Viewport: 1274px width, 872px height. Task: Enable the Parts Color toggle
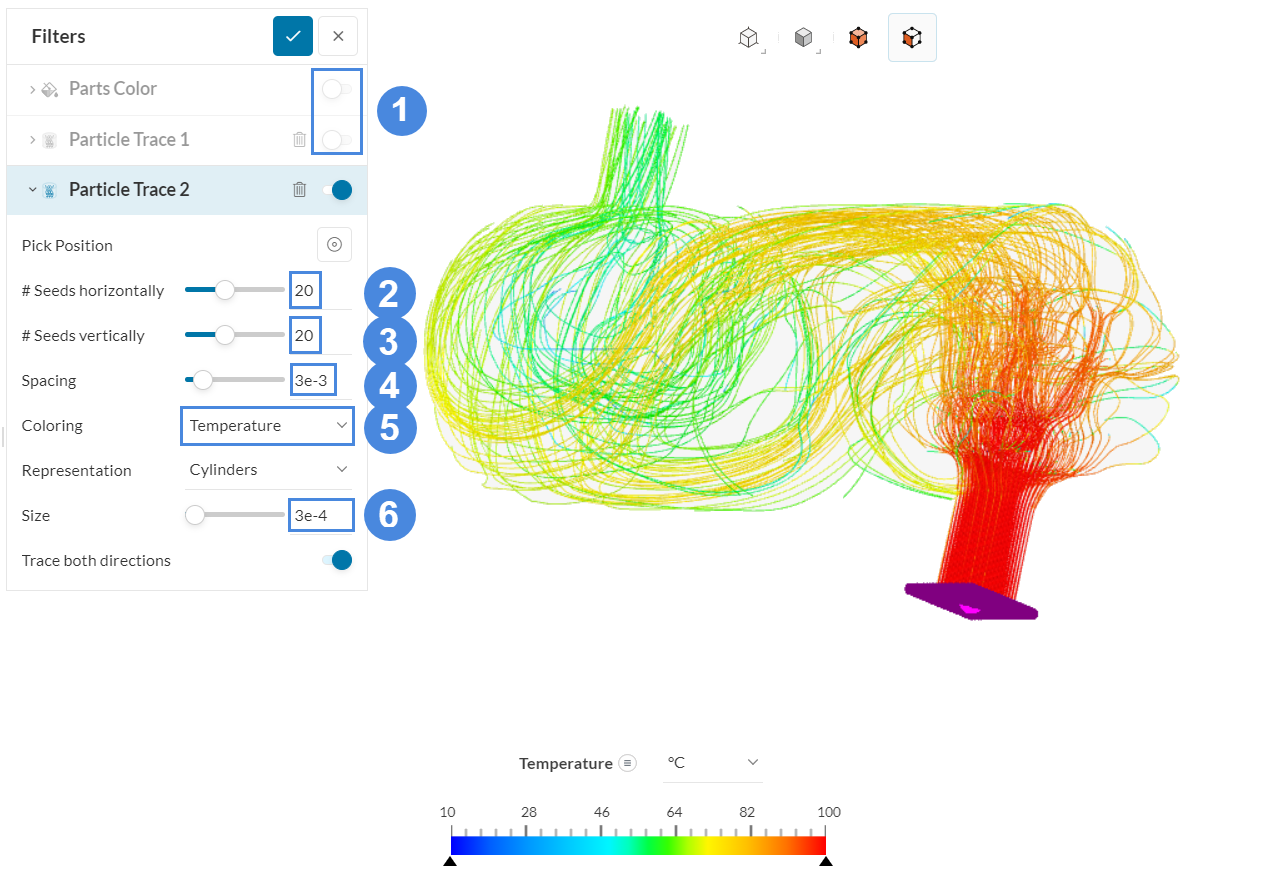[336, 89]
